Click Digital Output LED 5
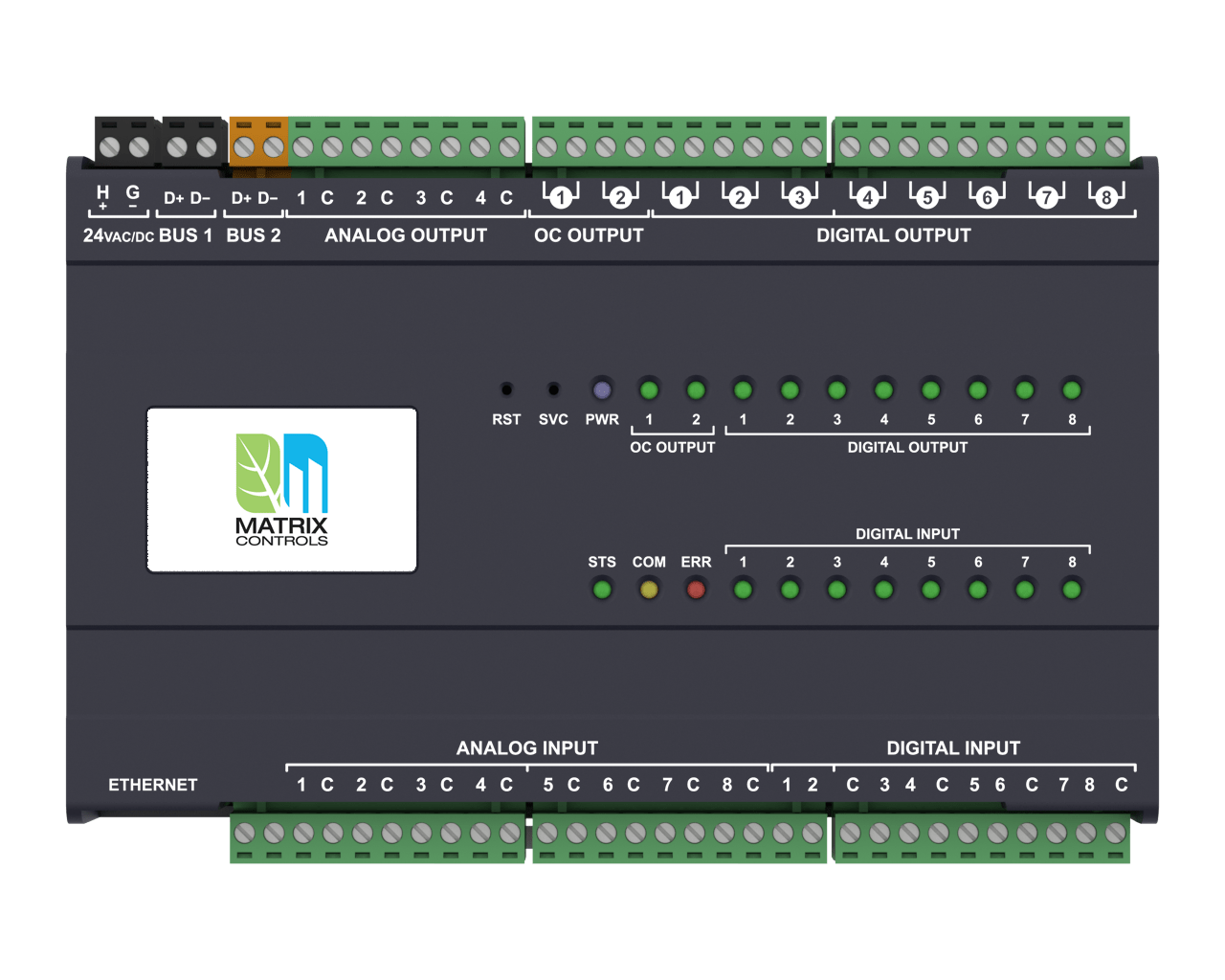 pyautogui.click(x=930, y=390)
